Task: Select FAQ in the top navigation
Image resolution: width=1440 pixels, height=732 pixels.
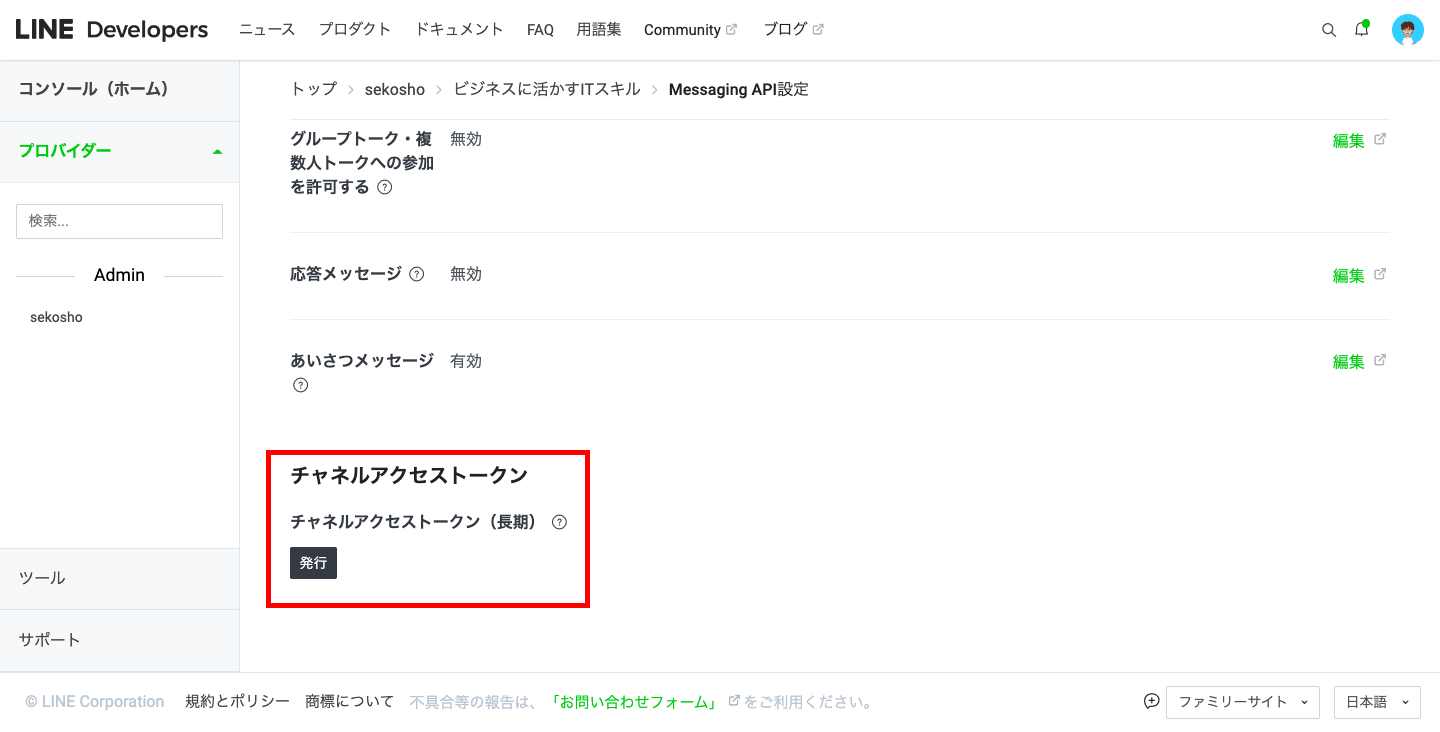Action: coord(540,29)
